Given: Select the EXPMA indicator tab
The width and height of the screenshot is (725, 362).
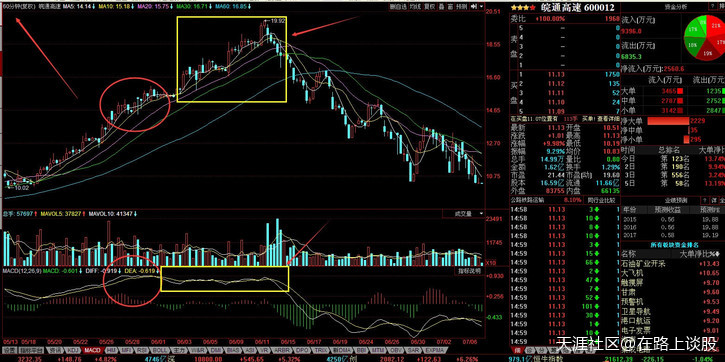Looking at the screenshot, I should 435,350.
